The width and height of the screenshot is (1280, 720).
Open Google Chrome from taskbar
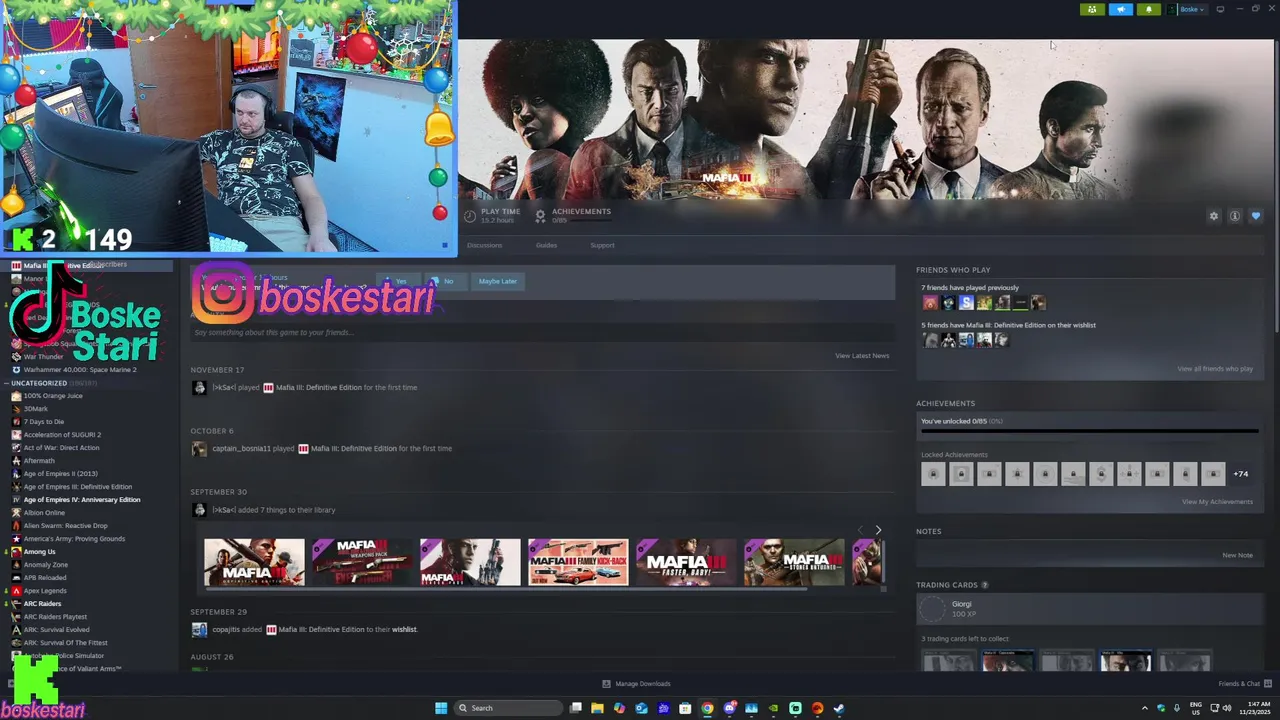click(x=707, y=708)
